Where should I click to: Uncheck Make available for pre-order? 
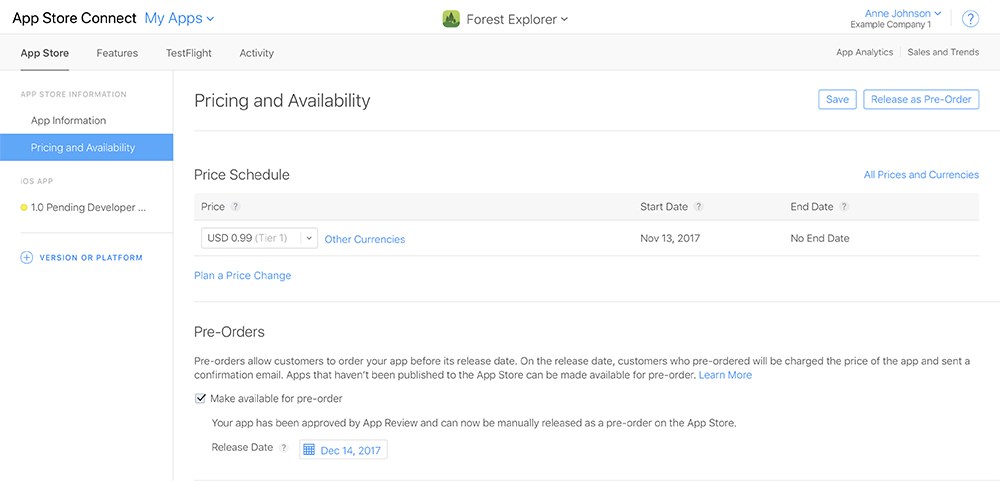point(200,399)
